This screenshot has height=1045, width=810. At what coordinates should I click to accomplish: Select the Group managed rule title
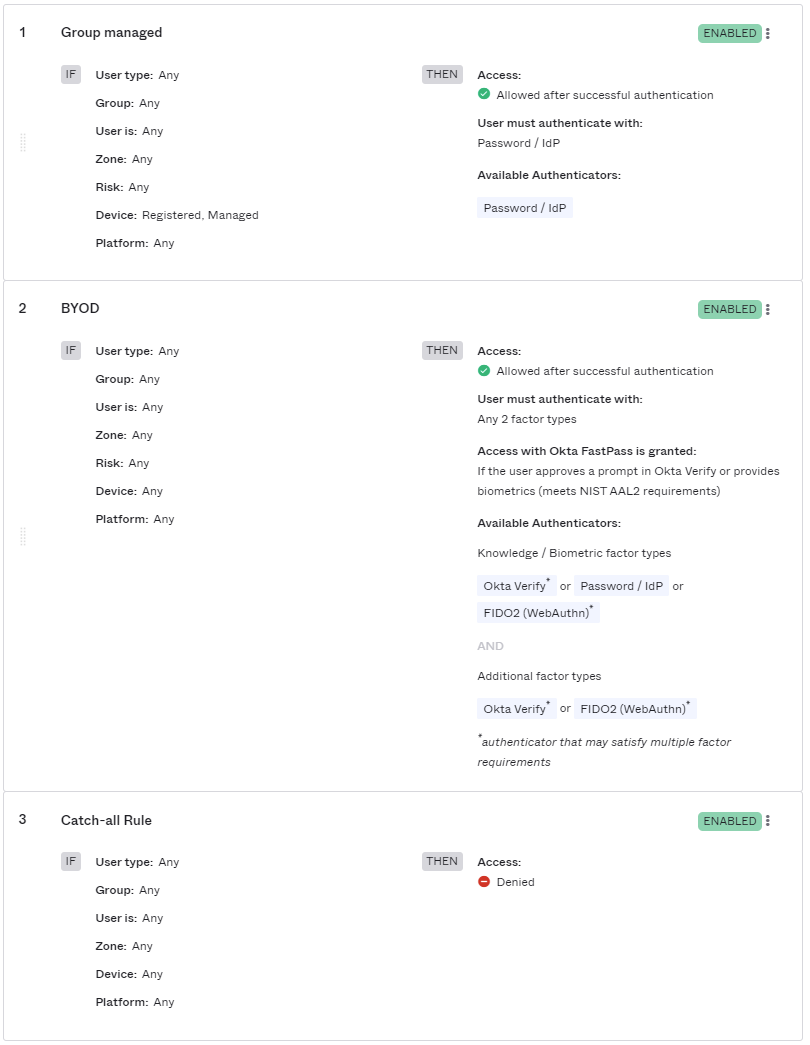(111, 33)
